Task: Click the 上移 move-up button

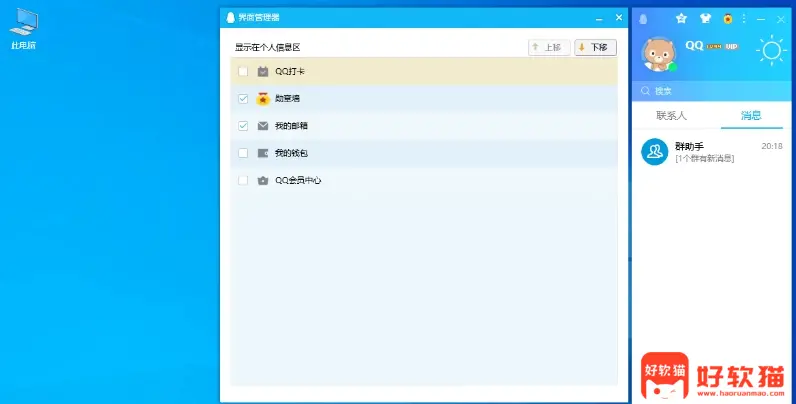Action: coord(549,48)
